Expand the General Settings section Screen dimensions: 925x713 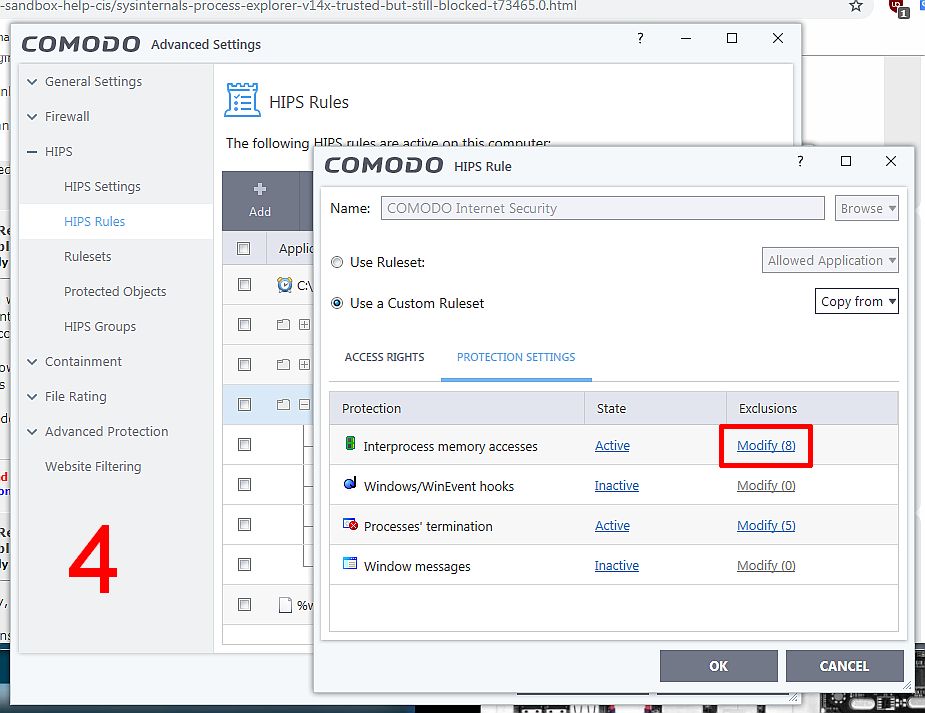tap(32, 81)
